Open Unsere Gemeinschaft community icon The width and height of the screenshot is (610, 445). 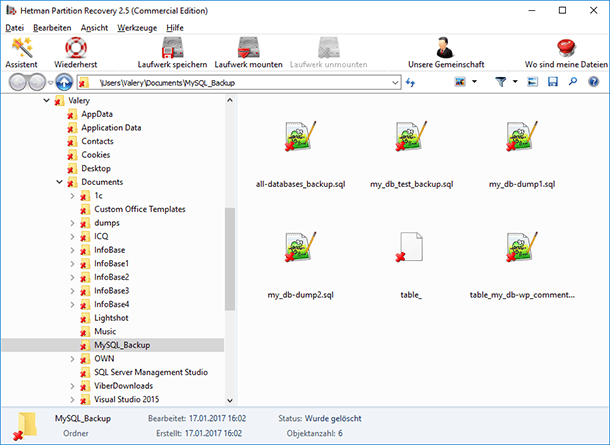point(446,47)
